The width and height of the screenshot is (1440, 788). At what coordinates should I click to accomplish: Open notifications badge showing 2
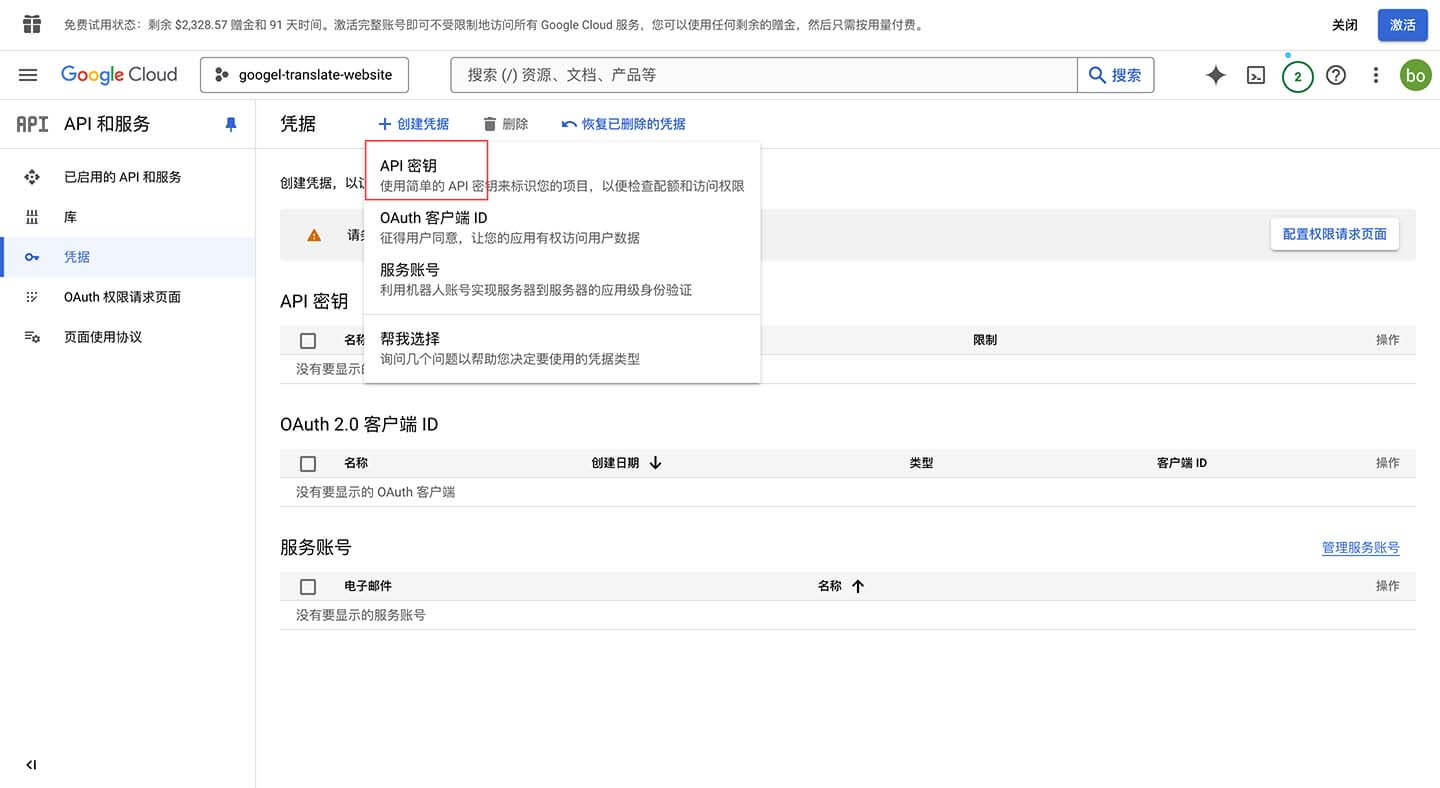[1297, 76]
